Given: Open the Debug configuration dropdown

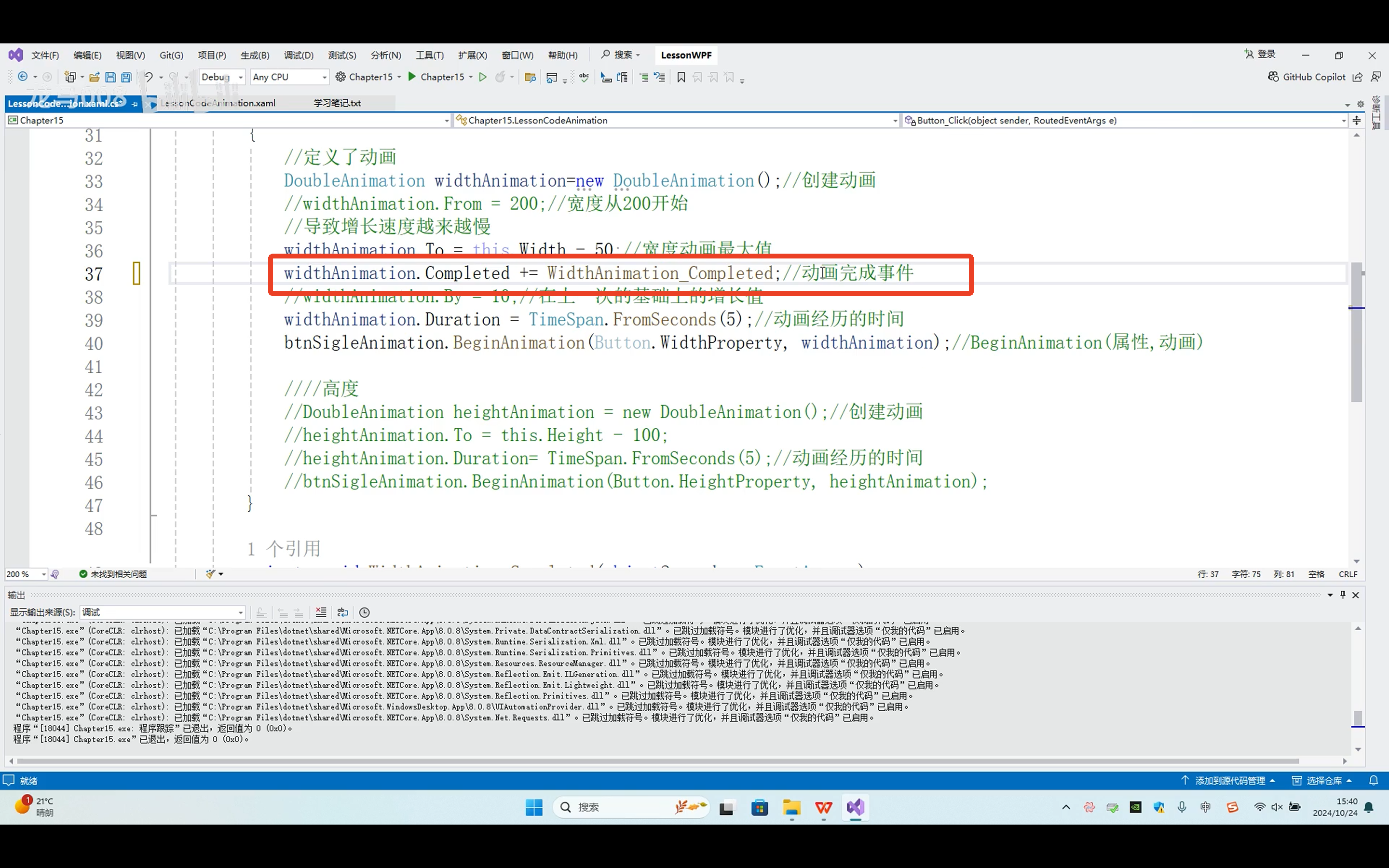Looking at the screenshot, I should [x=241, y=77].
